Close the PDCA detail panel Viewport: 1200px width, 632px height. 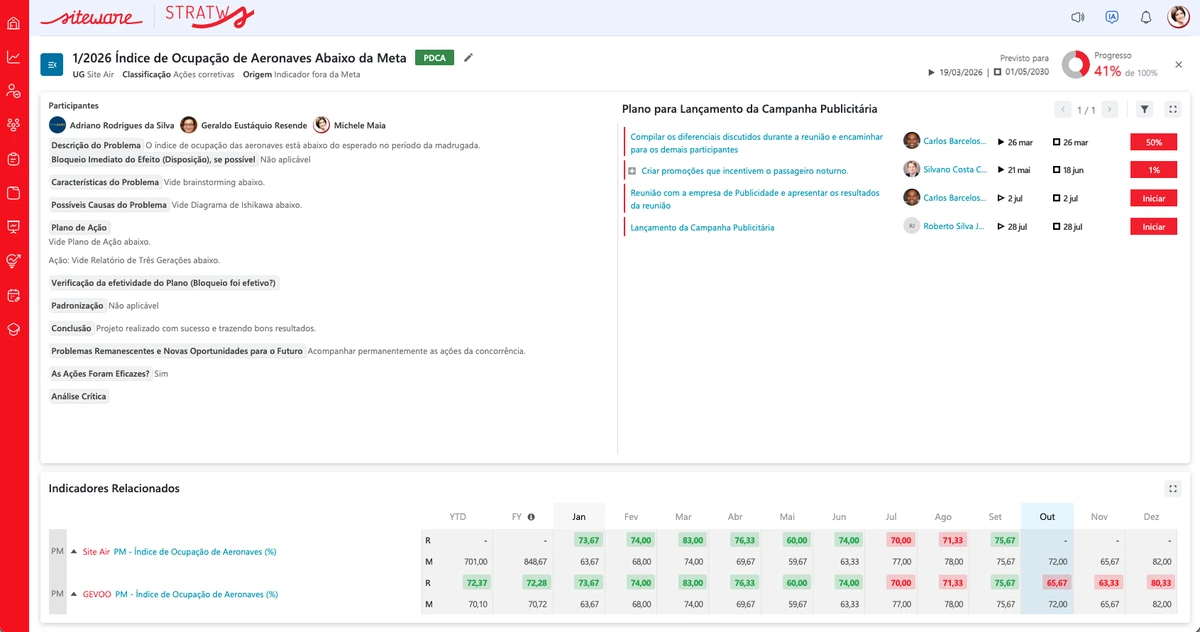coord(1178,64)
